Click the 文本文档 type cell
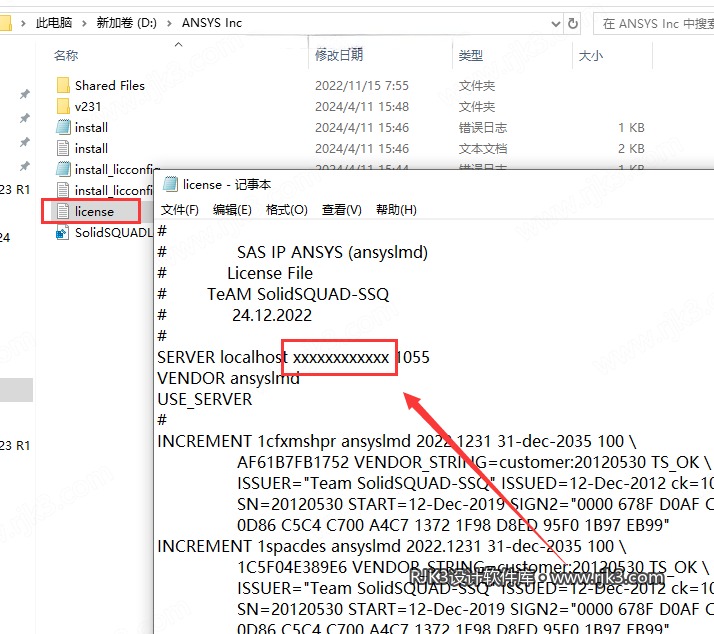Screen dimensions: 714x634 point(483,148)
